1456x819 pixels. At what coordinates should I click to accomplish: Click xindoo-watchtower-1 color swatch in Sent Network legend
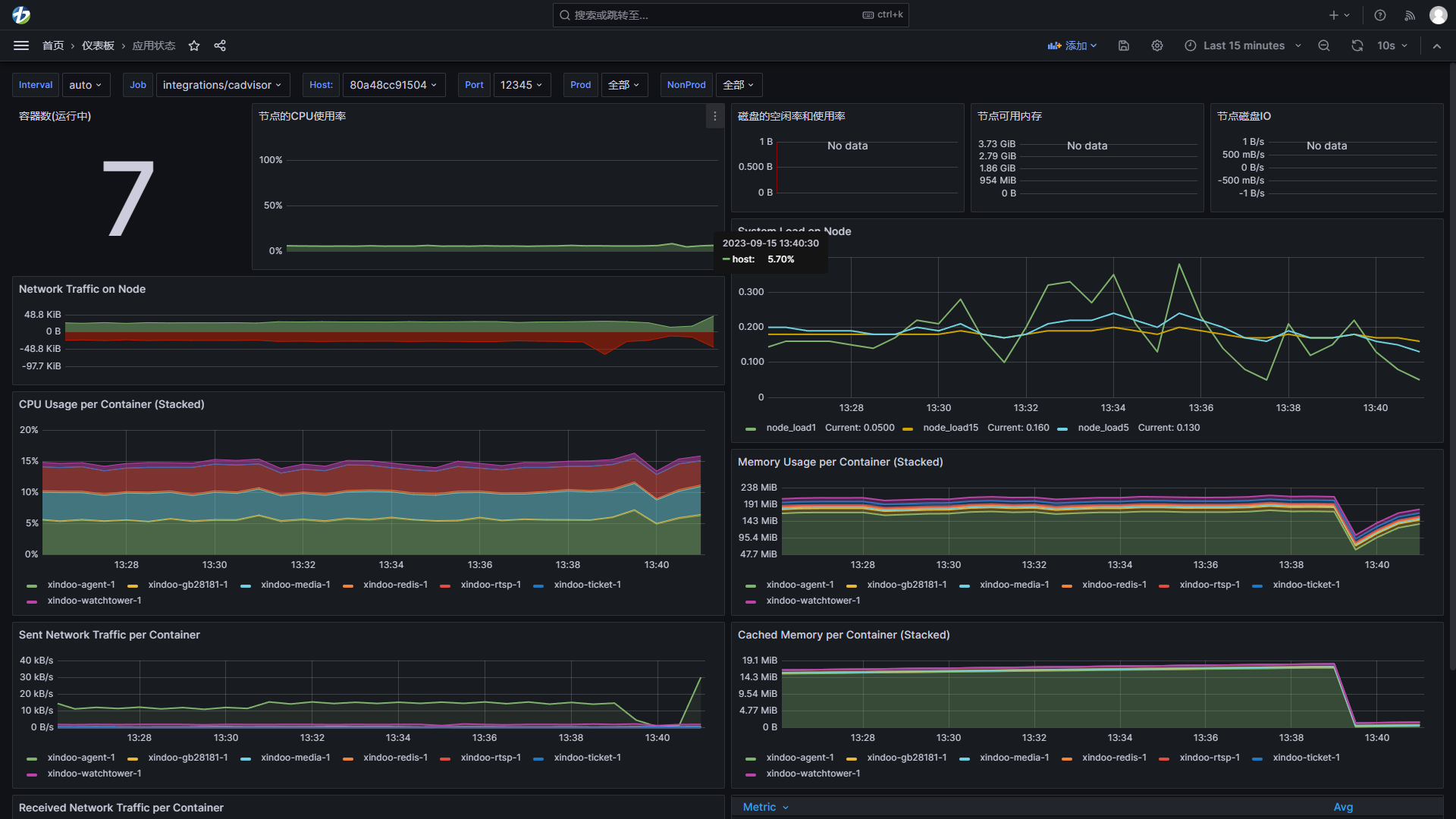(x=32, y=774)
